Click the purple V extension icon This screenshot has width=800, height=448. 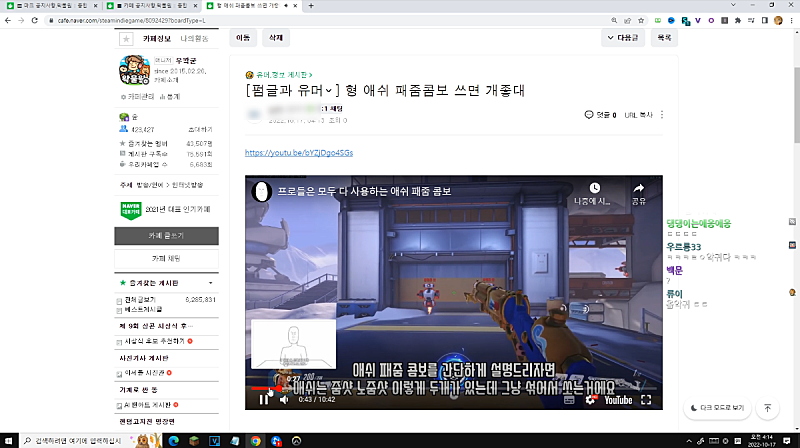698,20
